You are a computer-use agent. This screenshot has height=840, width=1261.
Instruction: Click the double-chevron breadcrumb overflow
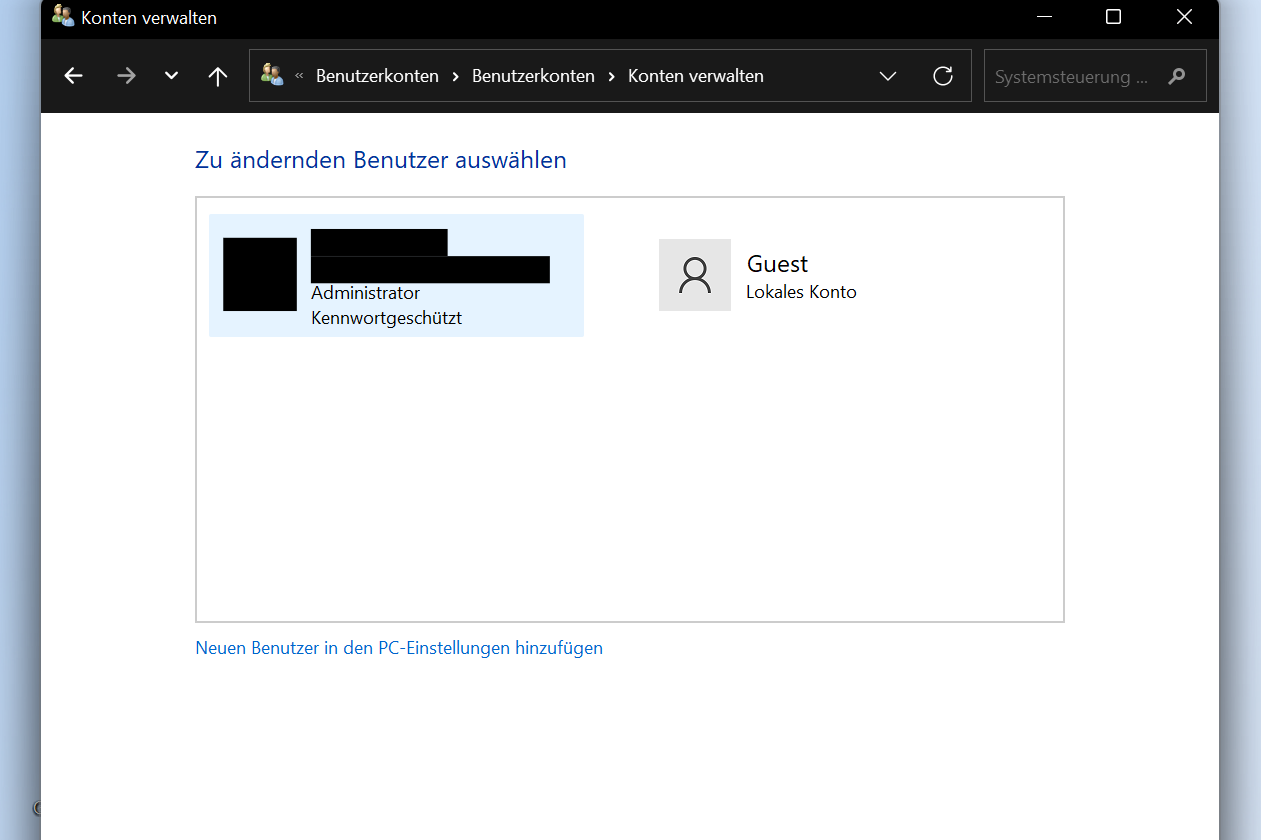299,76
